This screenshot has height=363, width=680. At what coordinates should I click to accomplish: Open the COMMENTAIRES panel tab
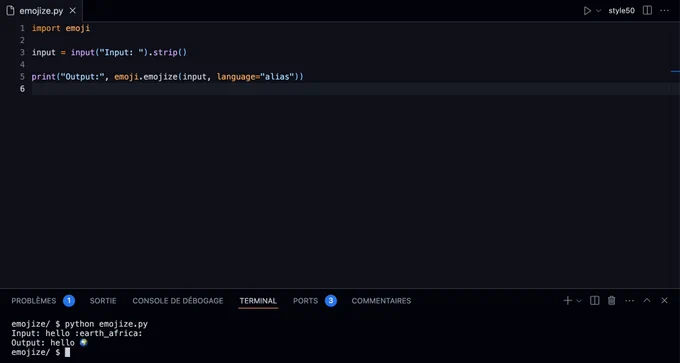tap(381, 301)
